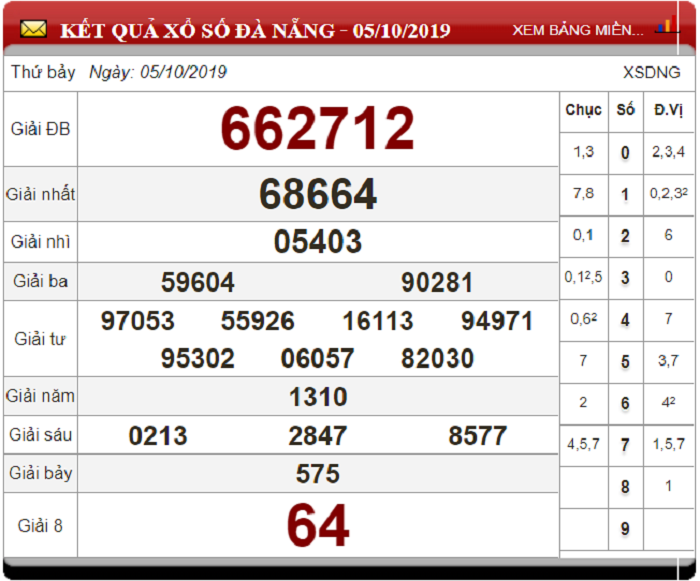
Task: Select sixth prize number 0213
Action: (158, 436)
